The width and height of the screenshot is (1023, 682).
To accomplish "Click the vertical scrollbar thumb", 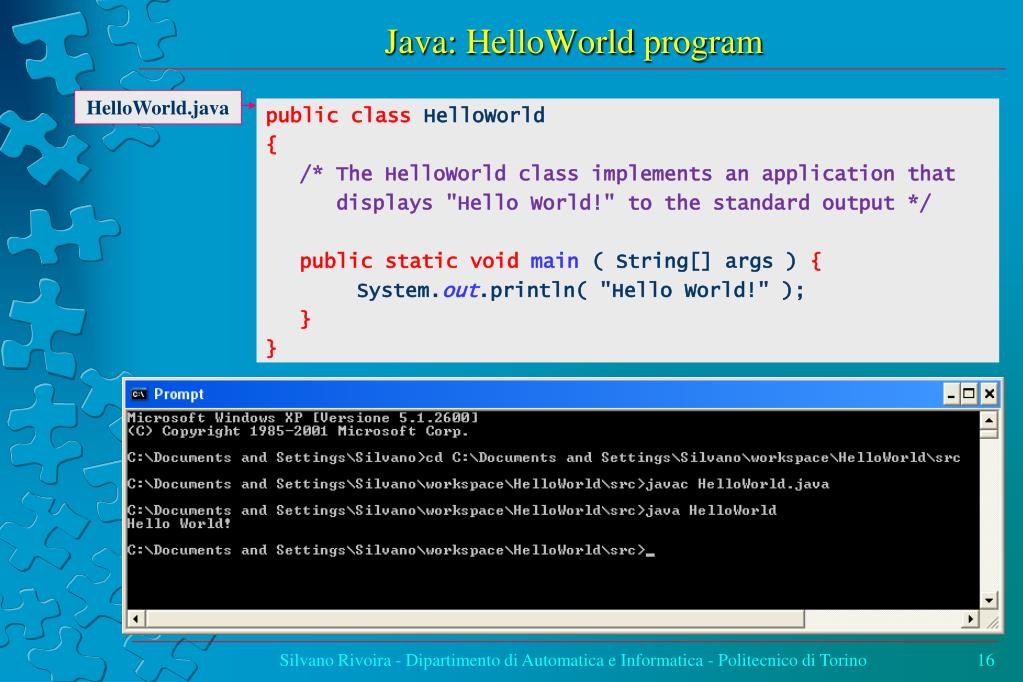I will pyautogui.click(x=988, y=433).
